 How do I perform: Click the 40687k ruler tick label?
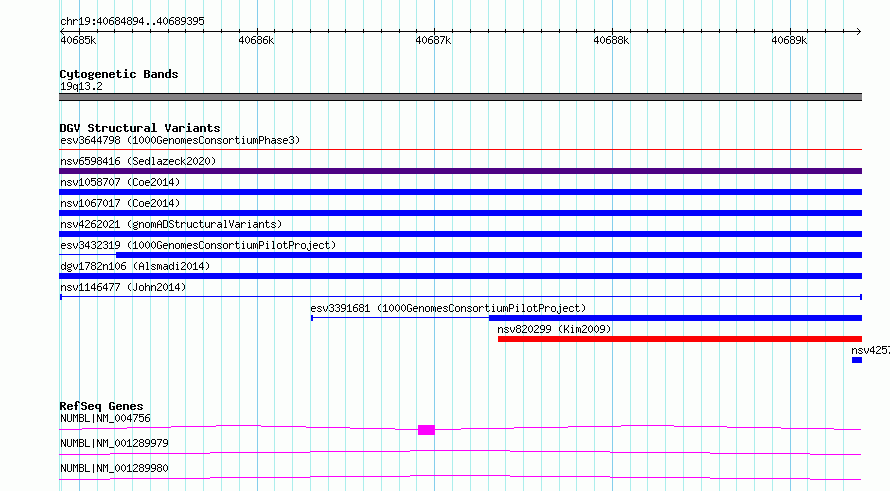[x=433, y=40]
